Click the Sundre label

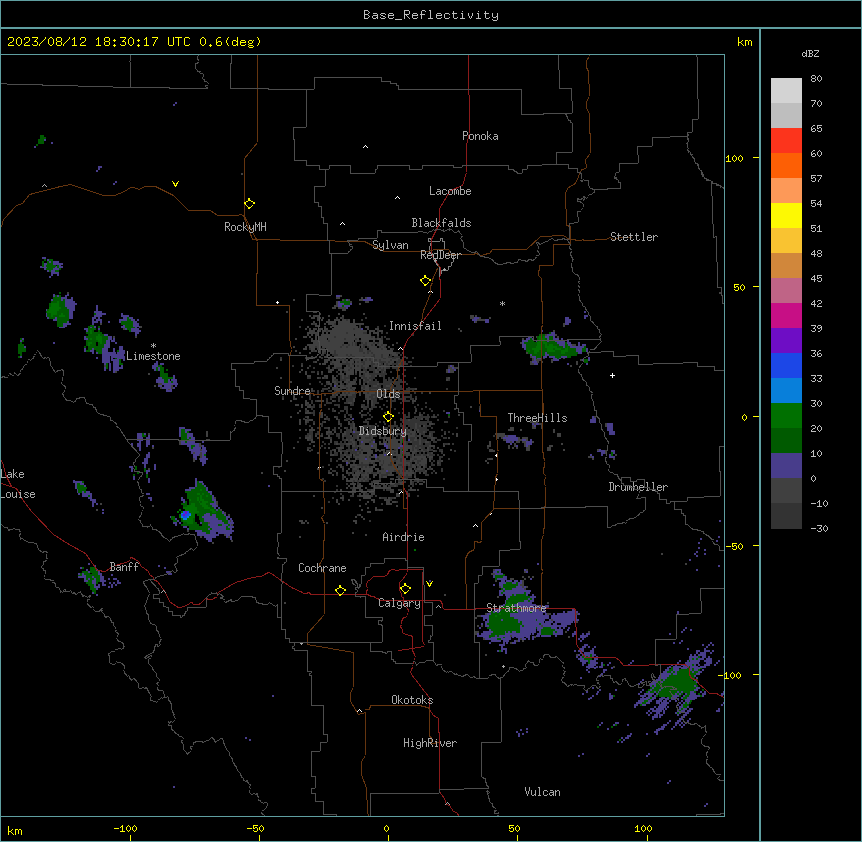(292, 391)
